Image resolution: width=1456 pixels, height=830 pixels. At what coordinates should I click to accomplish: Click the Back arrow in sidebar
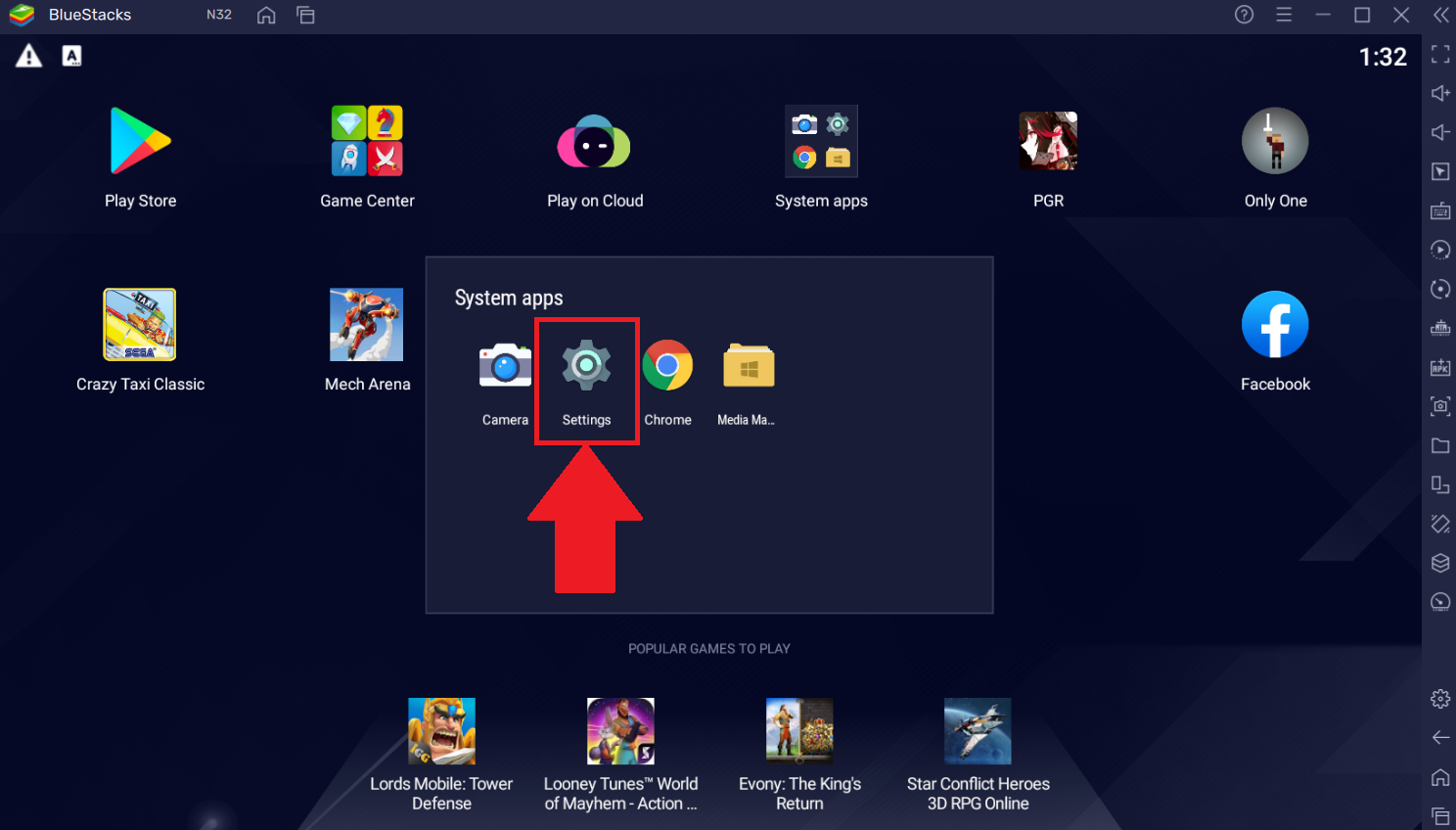click(1440, 737)
